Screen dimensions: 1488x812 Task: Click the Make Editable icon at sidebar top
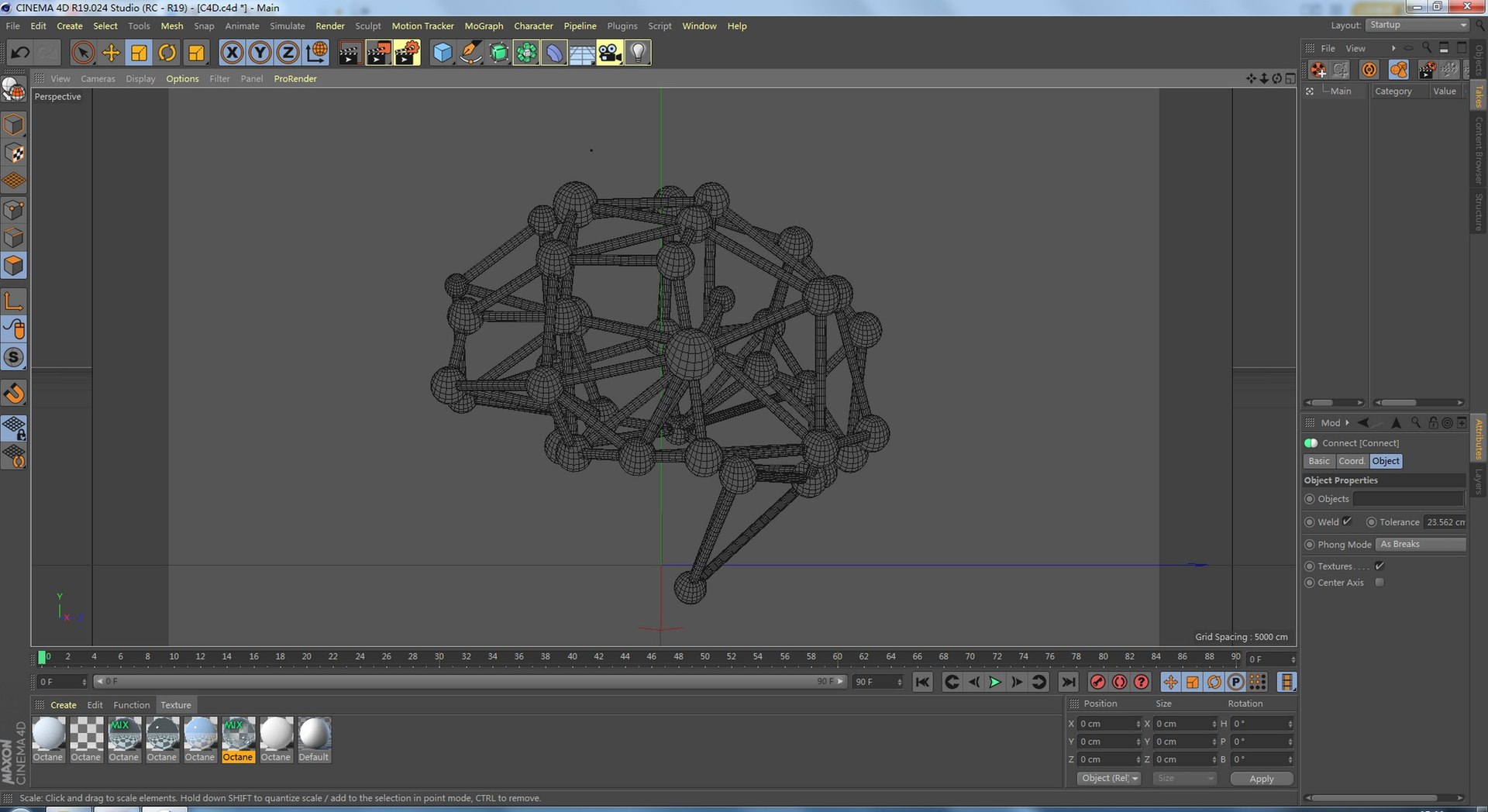click(14, 90)
